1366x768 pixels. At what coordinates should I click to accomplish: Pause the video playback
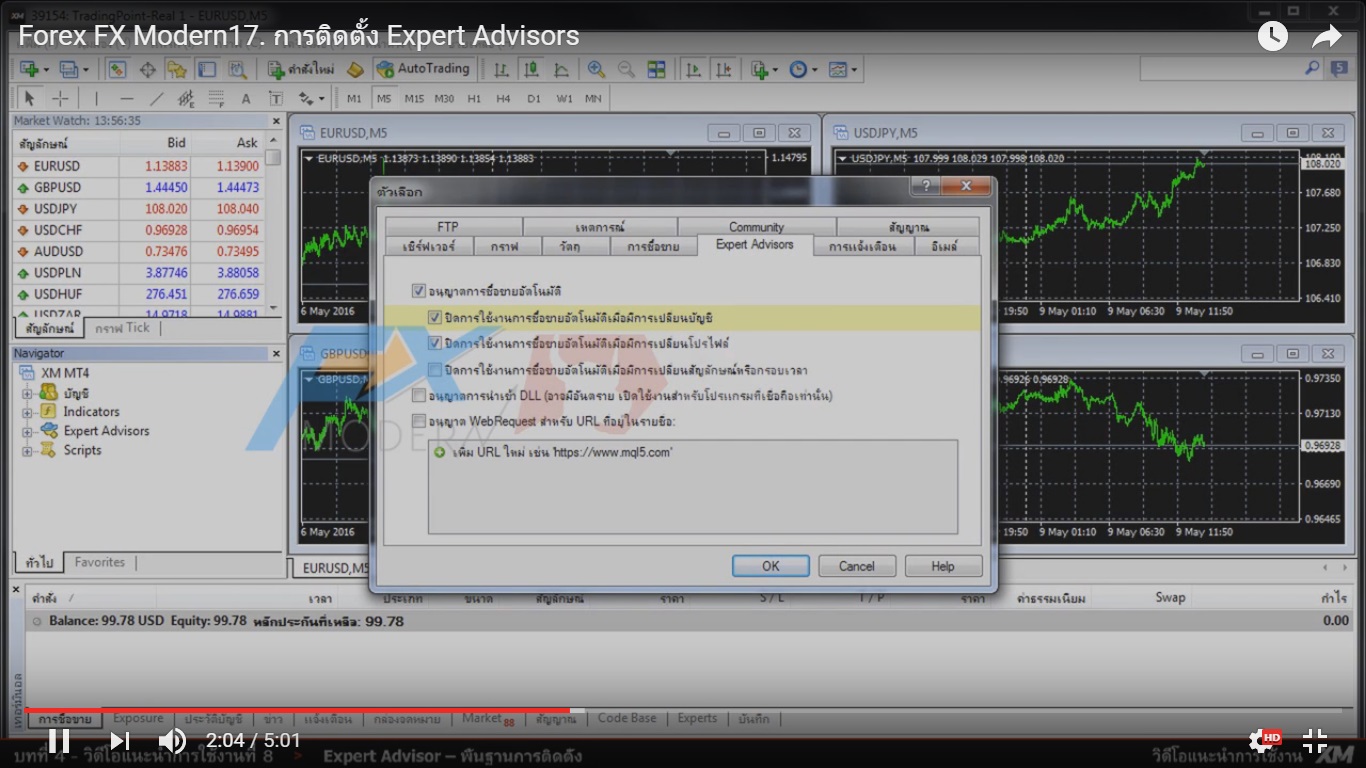click(x=59, y=741)
